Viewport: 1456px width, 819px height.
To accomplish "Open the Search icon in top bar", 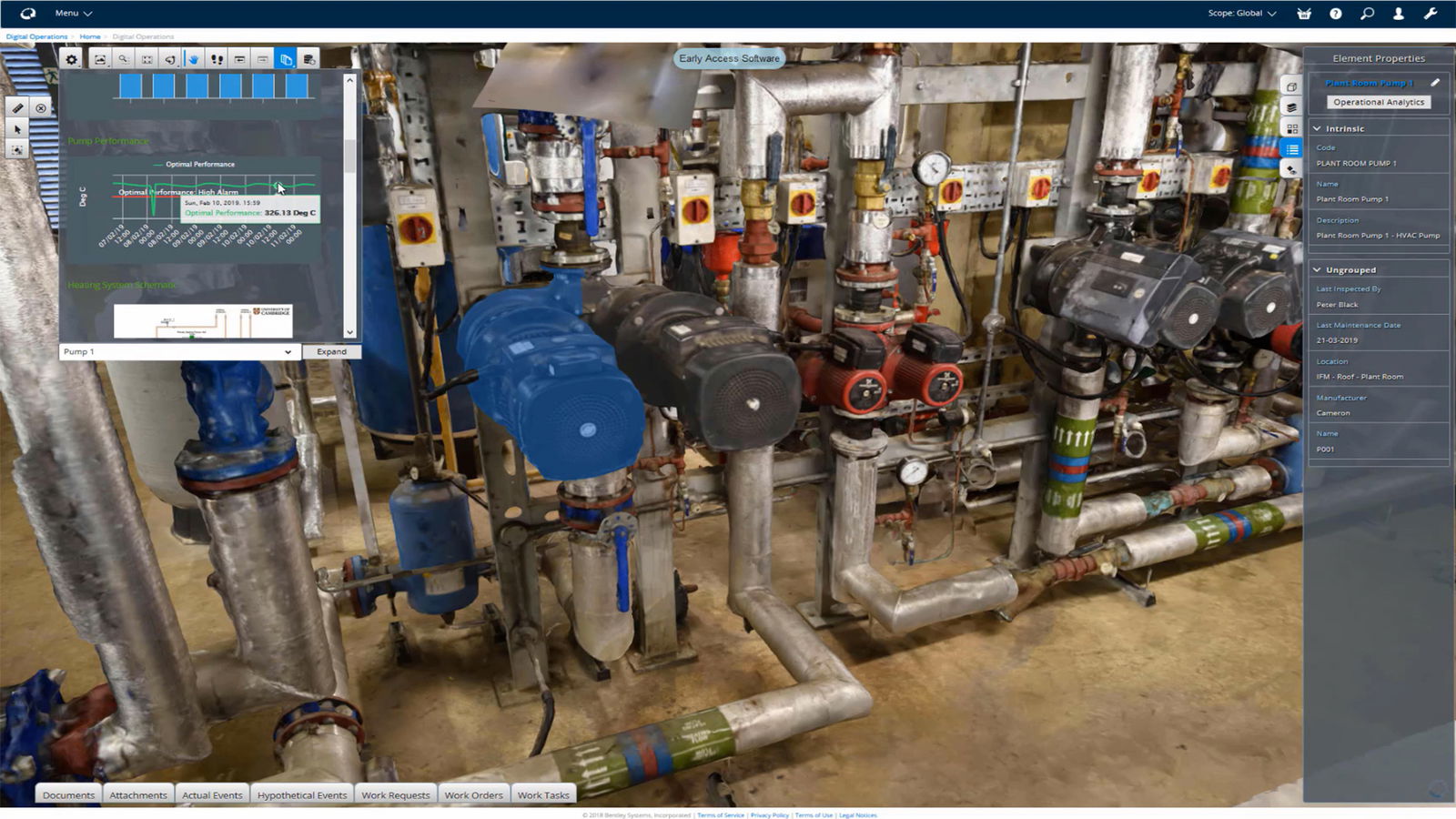I will pos(1366,13).
